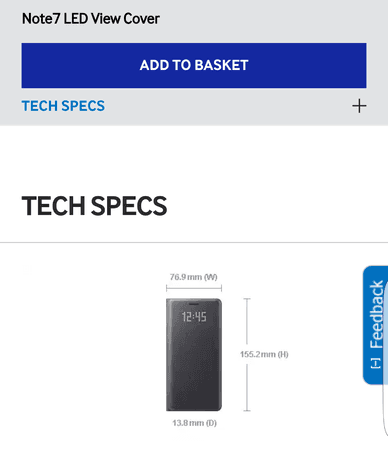Image resolution: width=388 pixels, height=450 pixels.
Task: Expand the TECH SPECS plus icon
Action: coord(359,106)
